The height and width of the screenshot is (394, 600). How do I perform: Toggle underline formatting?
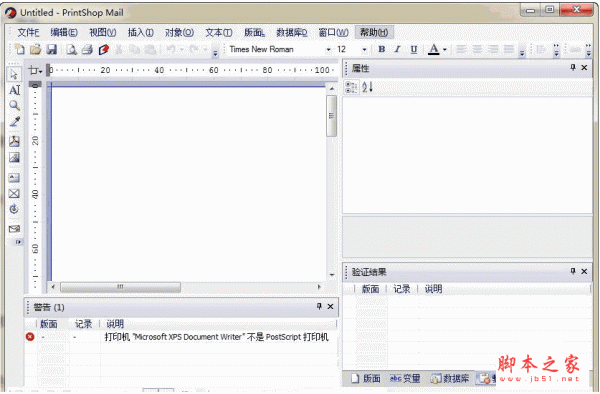point(414,49)
